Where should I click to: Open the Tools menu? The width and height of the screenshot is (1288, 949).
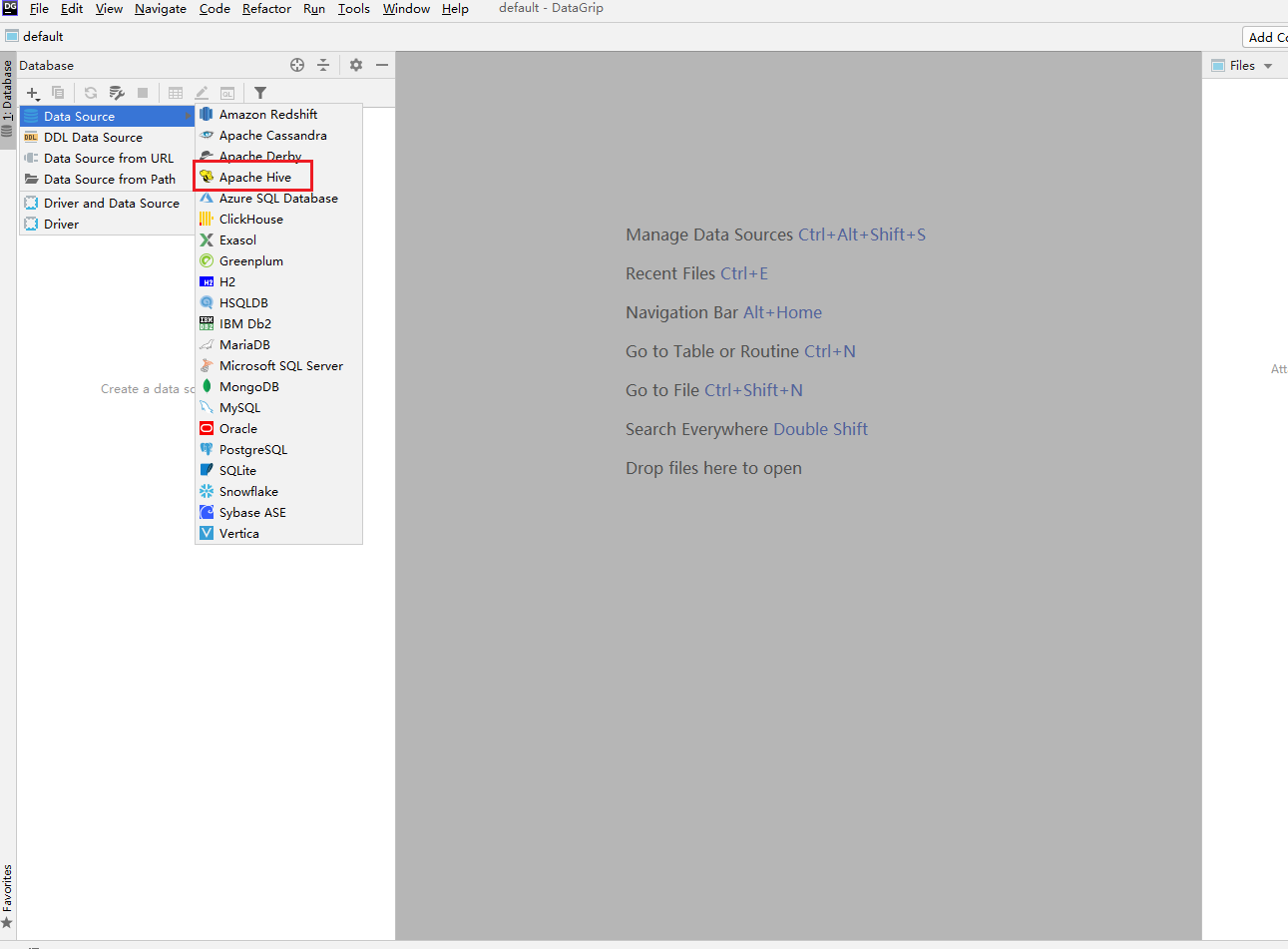click(x=354, y=9)
